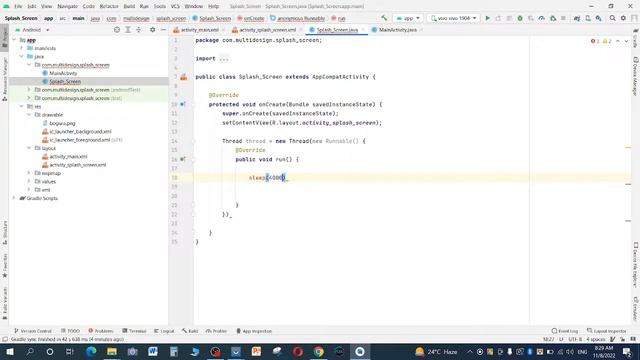Open the app run configuration dropdown
Screen dimensions: 640x360
pos(408,18)
